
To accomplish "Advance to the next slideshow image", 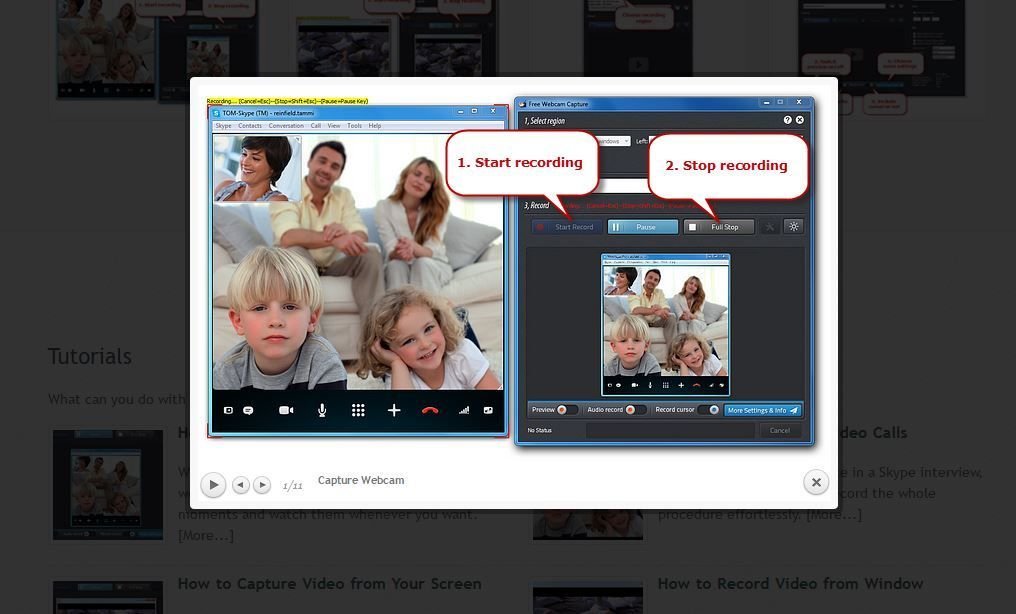I will pos(262,485).
